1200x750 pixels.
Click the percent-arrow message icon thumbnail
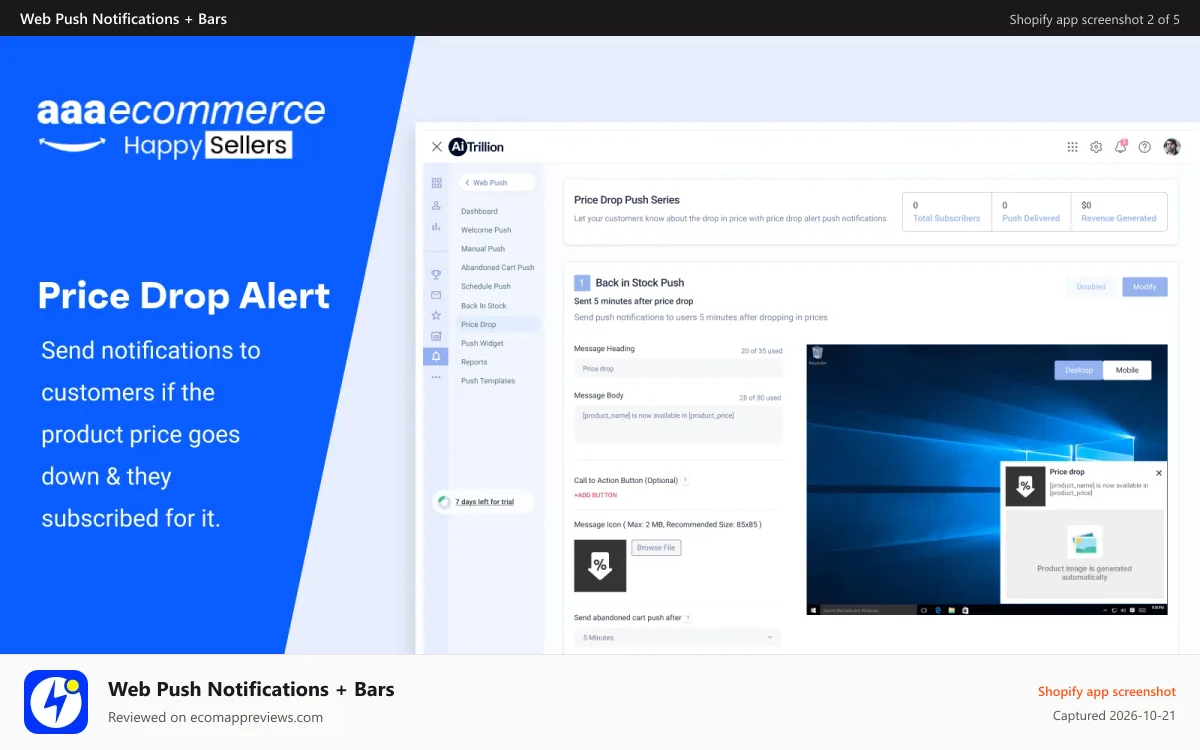click(x=600, y=566)
